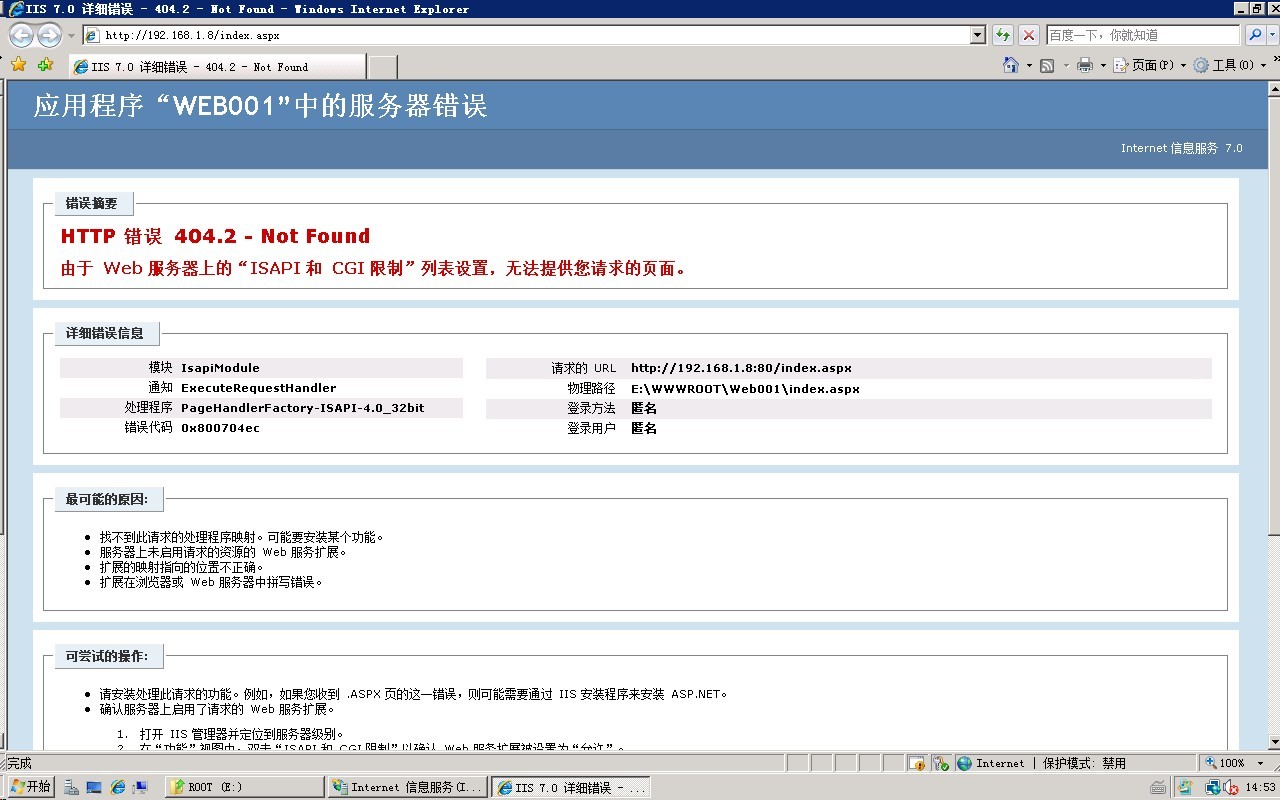
Task: Open Favorites Center star icon
Action: 18,65
